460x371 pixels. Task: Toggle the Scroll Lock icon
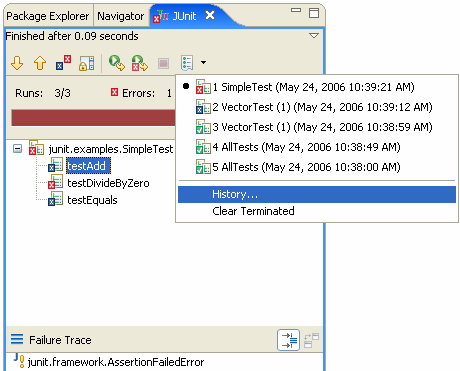coord(86,63)
